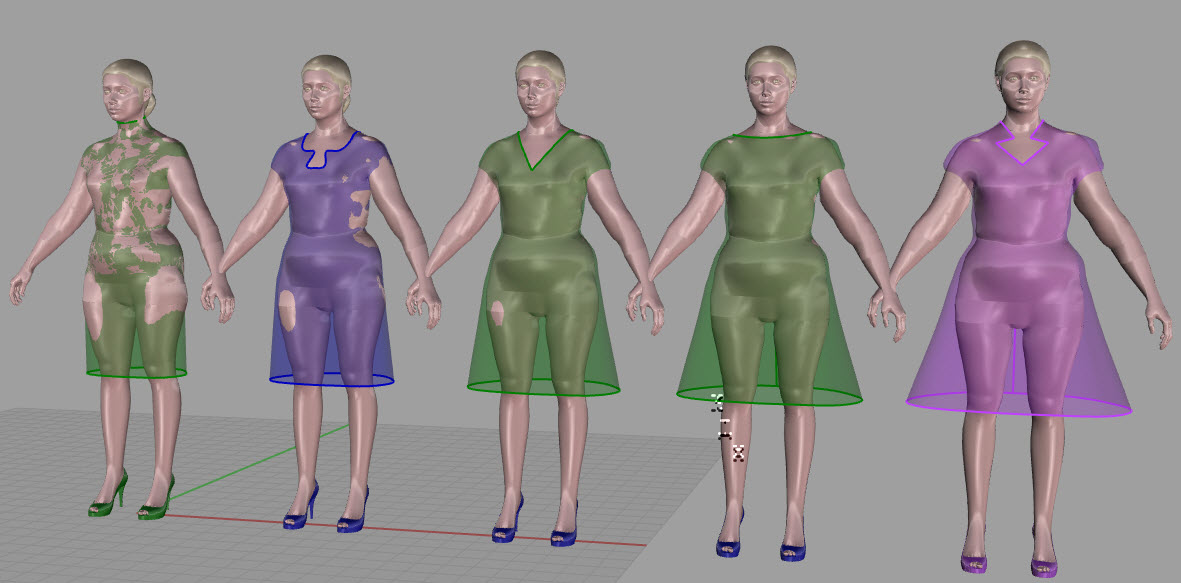This screenshot has width=1181, height=583.
Task: Pick the green boat-neck curve on fourth mannequin
Action: (x=771, y=138)
